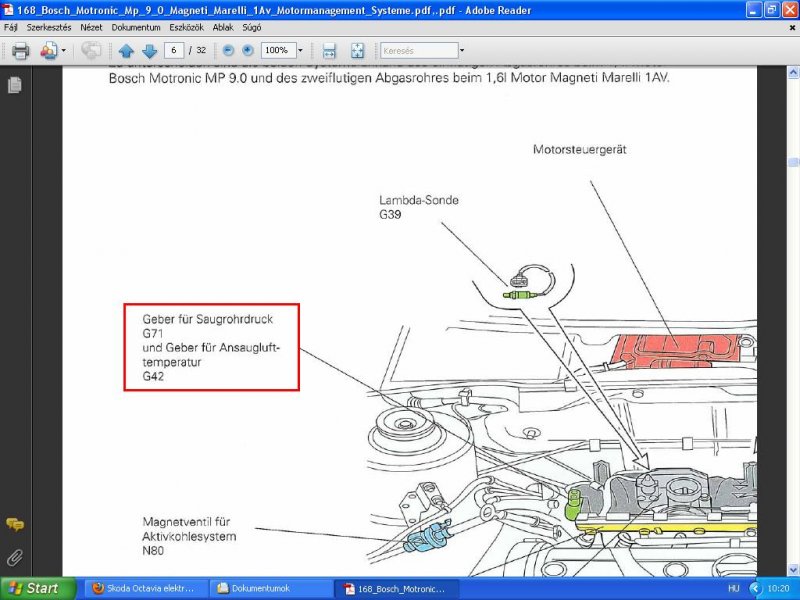Go to next page with down arrow
800x600 pixels.
pyautogui.click(x=149, y=51)
